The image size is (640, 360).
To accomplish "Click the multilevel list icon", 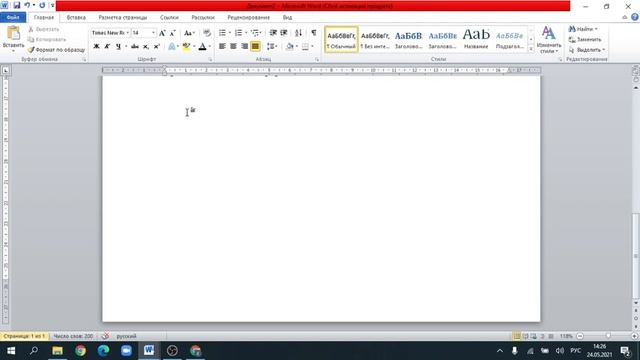I will click(x=255, y=33).
